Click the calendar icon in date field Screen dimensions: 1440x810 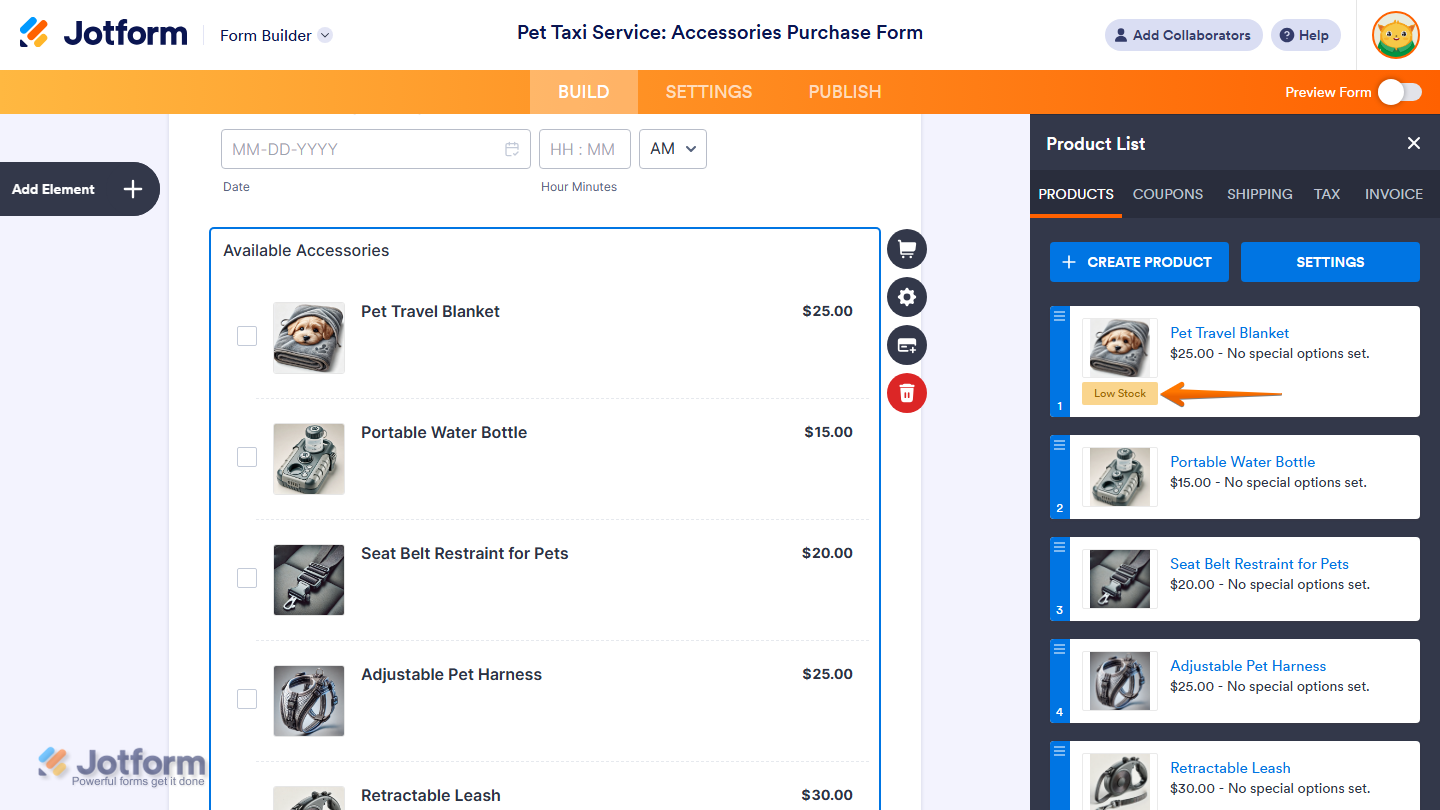[512, 149]
